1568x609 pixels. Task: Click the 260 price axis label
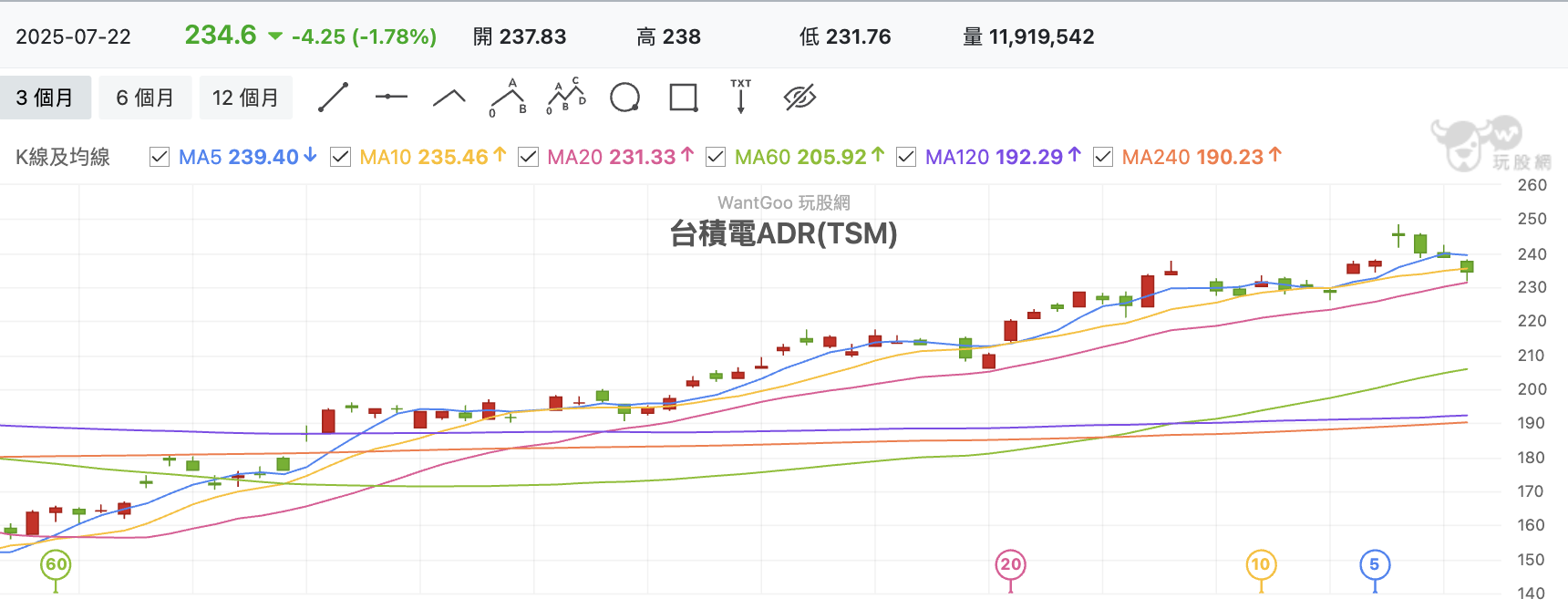tap(1532, 185)
